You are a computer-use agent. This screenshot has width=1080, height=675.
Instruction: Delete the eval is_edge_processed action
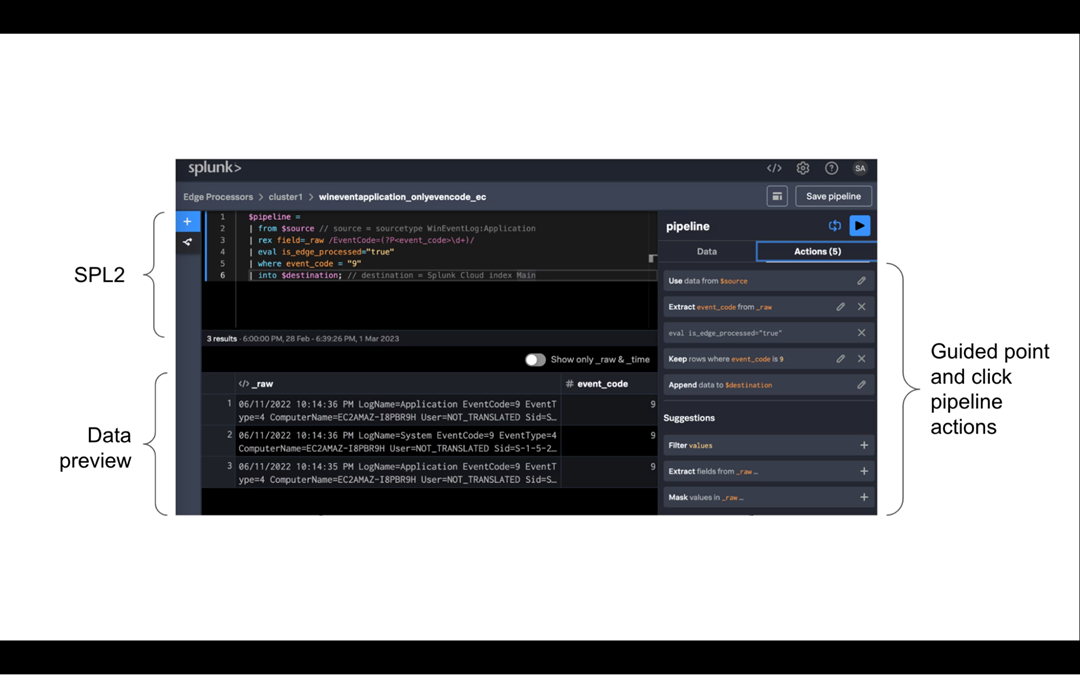click(862, 333)
